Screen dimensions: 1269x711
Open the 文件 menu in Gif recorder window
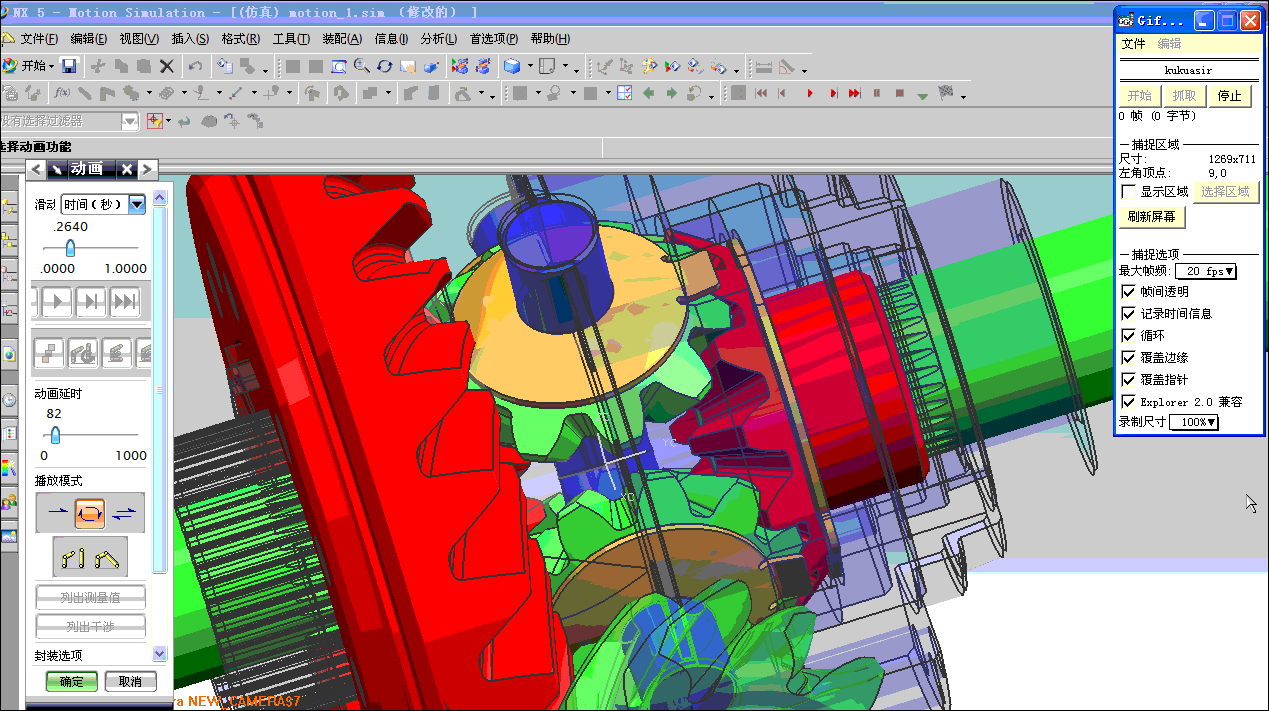click(1133, 44)
